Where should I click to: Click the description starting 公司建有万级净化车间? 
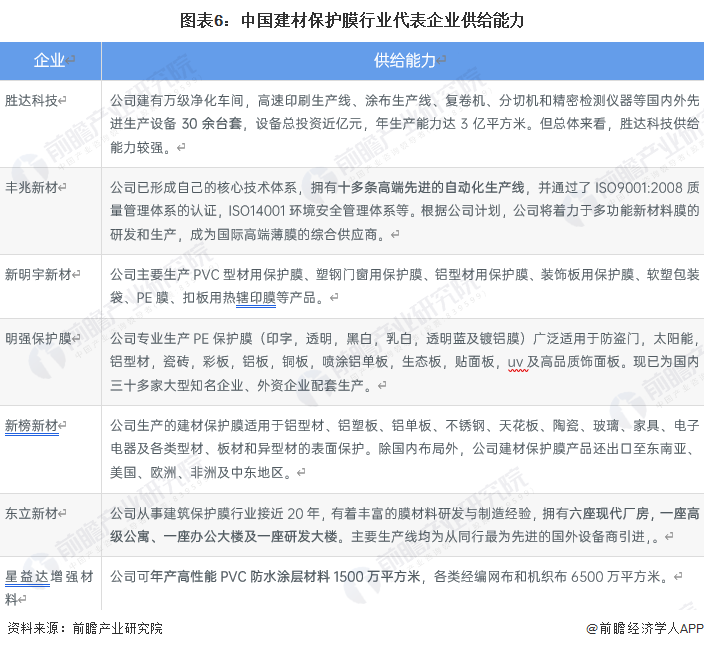pyautogui.click(x=405, y=124)
